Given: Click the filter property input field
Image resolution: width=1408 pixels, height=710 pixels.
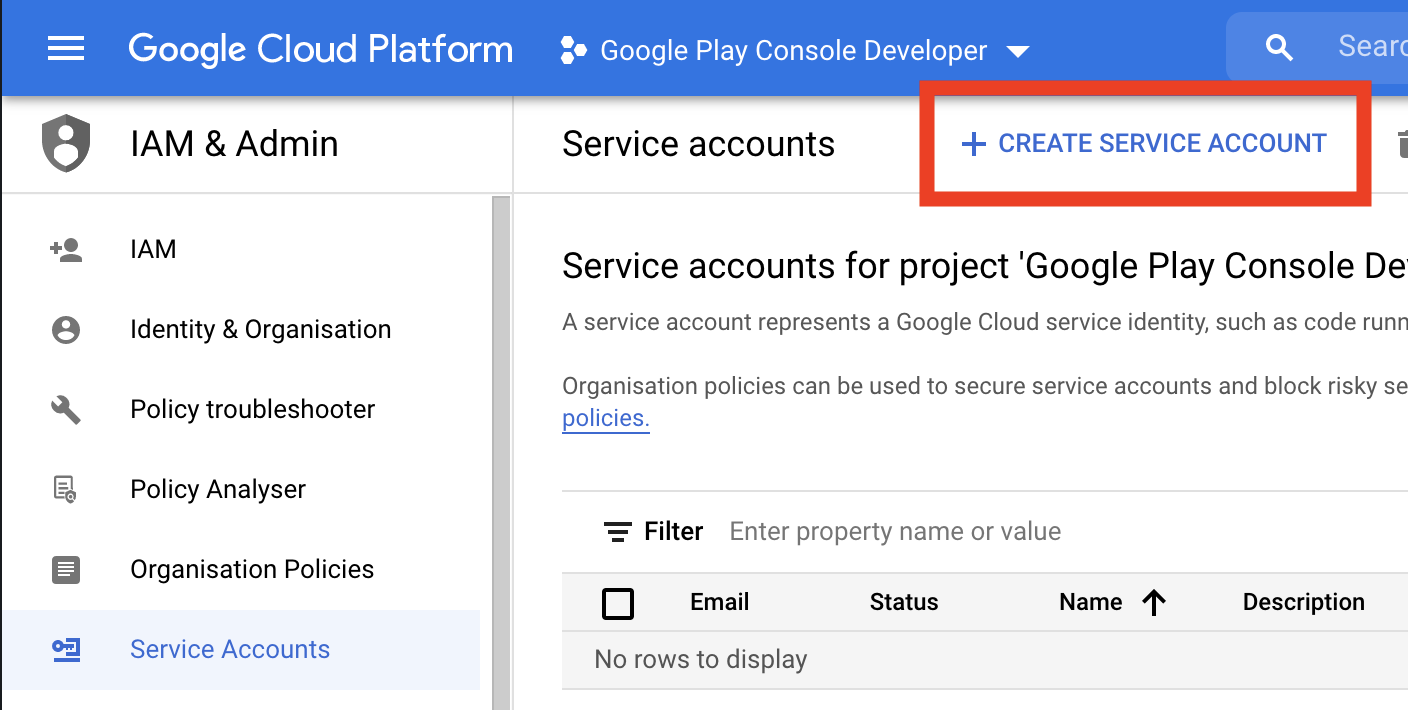Looking at the screenshot, I should coord(894,531).
